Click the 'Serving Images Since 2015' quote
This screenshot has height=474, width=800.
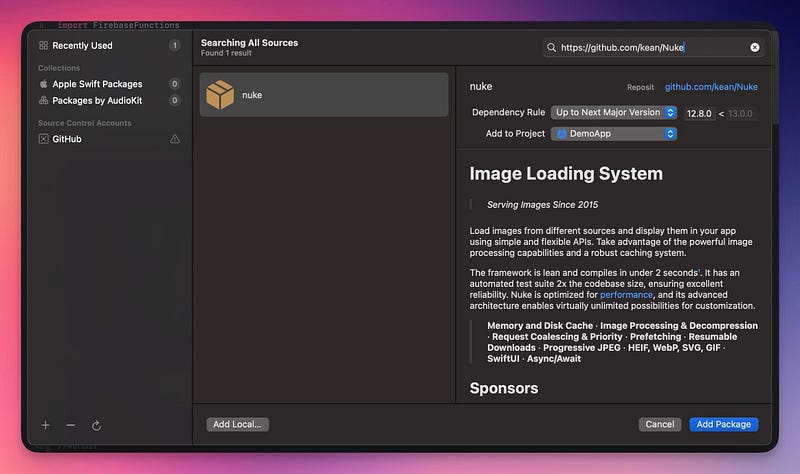click(x=542, y=205)
